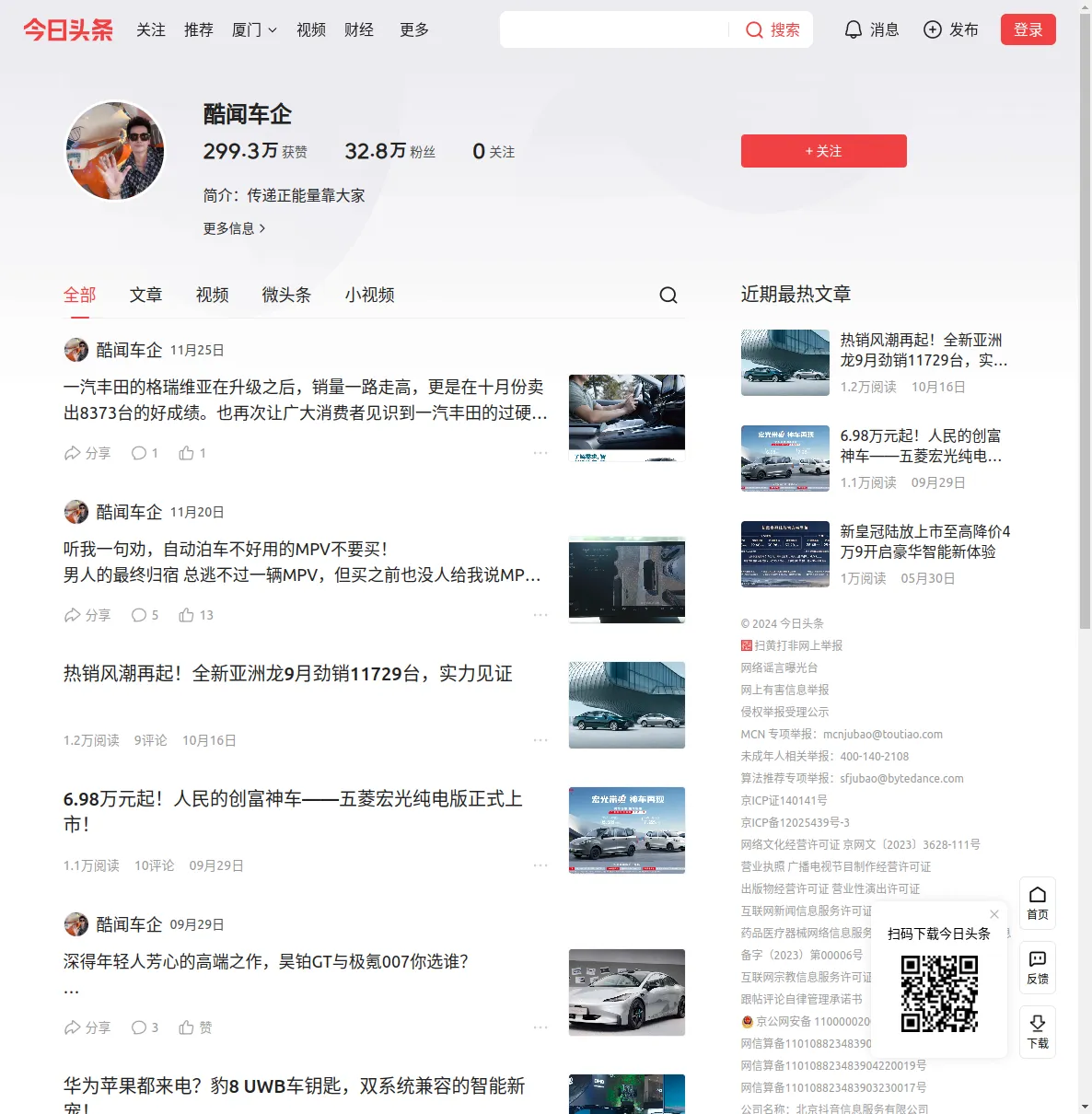The image size is (1092, 1114).
Task: Click the 酷闻车企 profile avatar
Action: (x=115, y=151)
